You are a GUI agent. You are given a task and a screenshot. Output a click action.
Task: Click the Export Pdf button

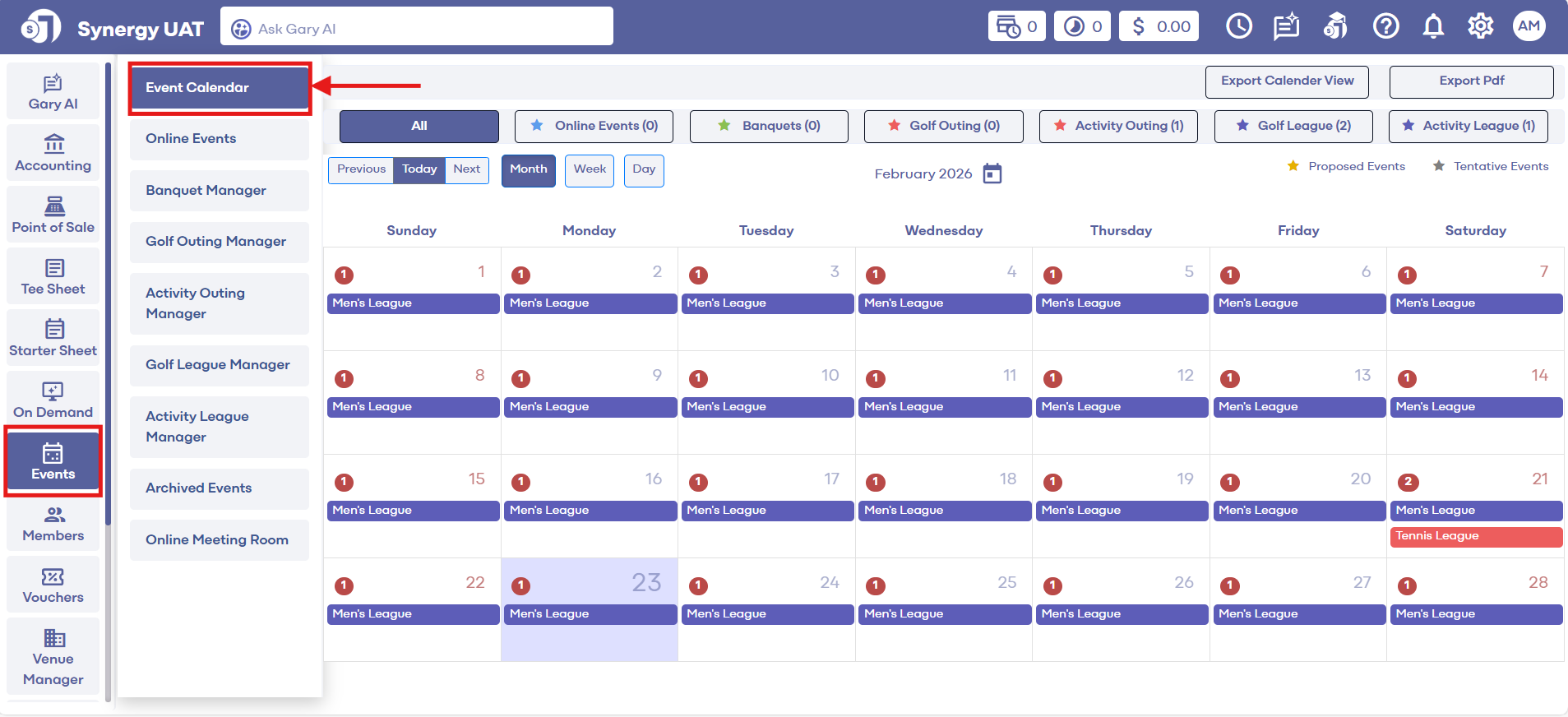(x=1471, y=81)
